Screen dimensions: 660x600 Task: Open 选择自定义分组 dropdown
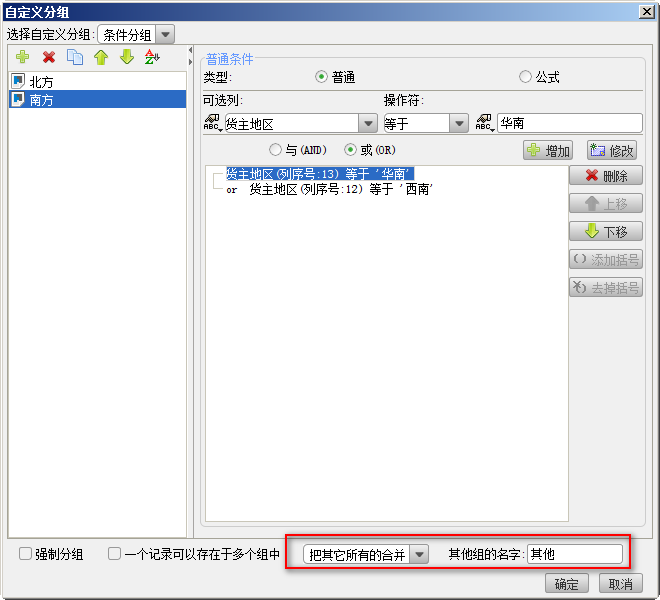(165, 35)
